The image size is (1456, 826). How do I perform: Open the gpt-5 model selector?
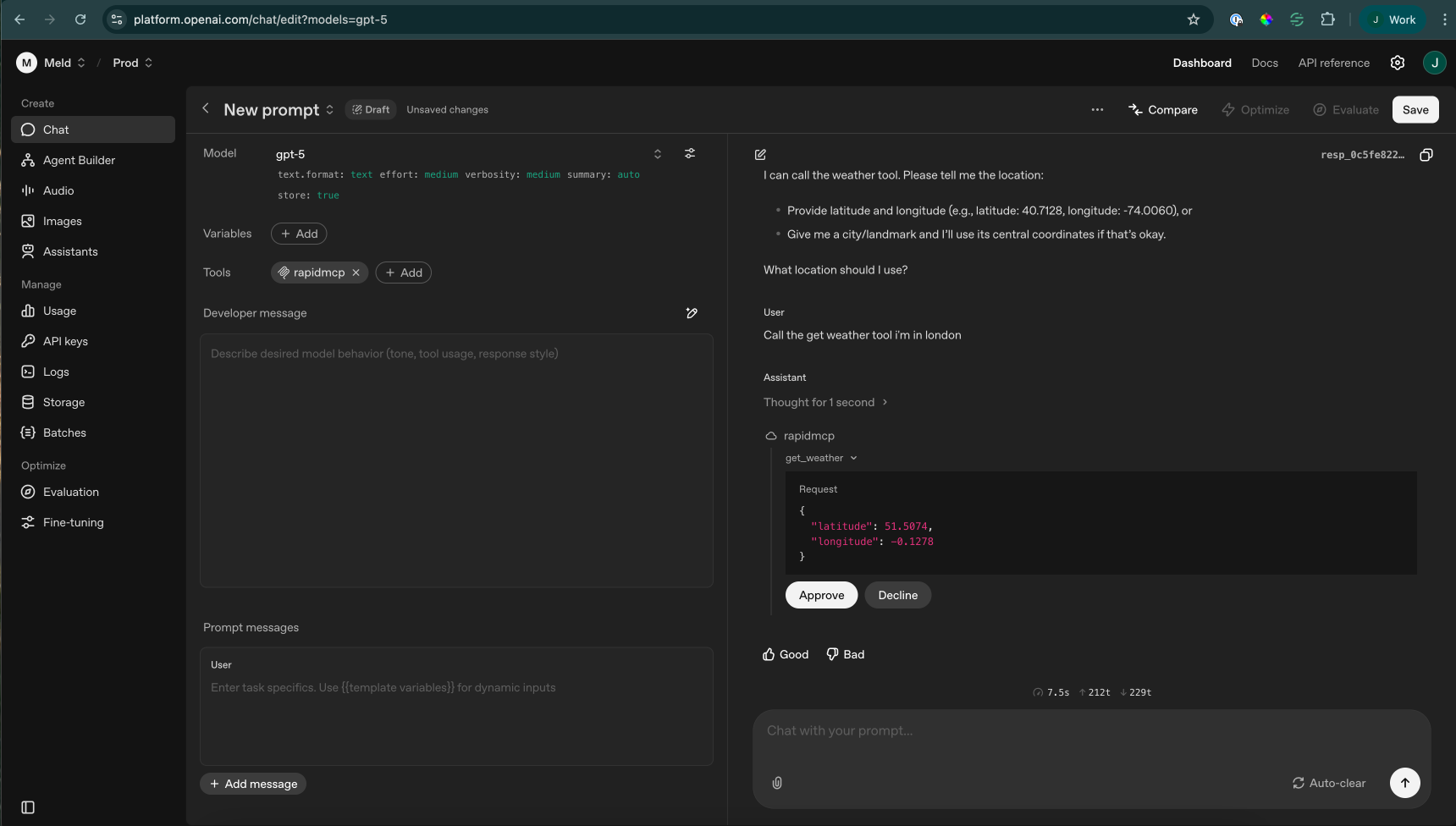pos(658,154)
